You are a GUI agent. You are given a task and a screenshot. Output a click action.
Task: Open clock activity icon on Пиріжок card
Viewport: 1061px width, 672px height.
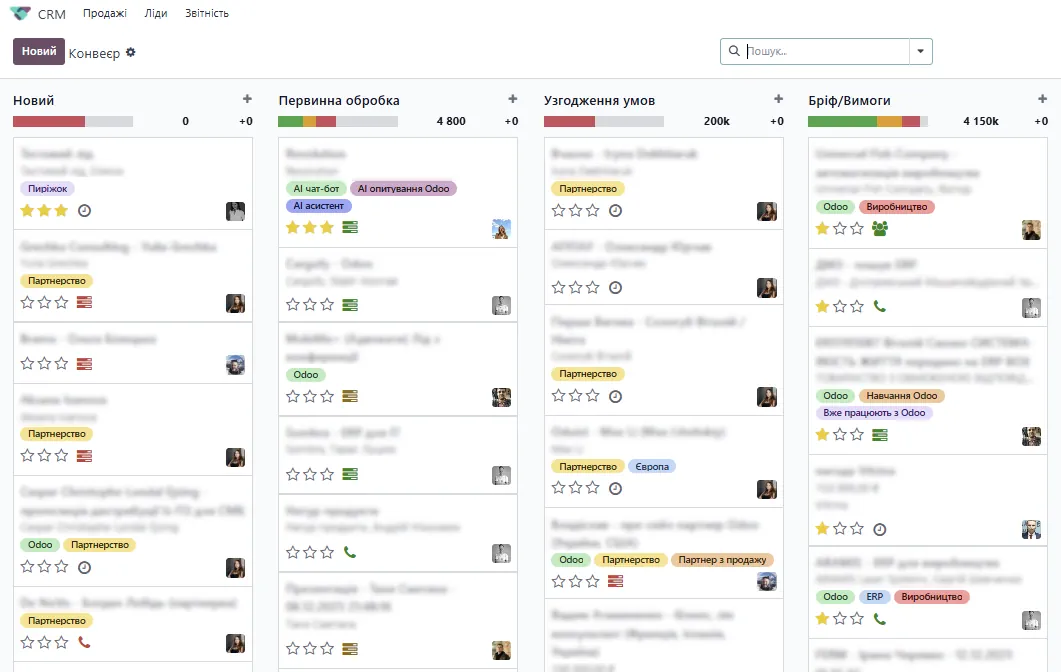click(85, 211)
